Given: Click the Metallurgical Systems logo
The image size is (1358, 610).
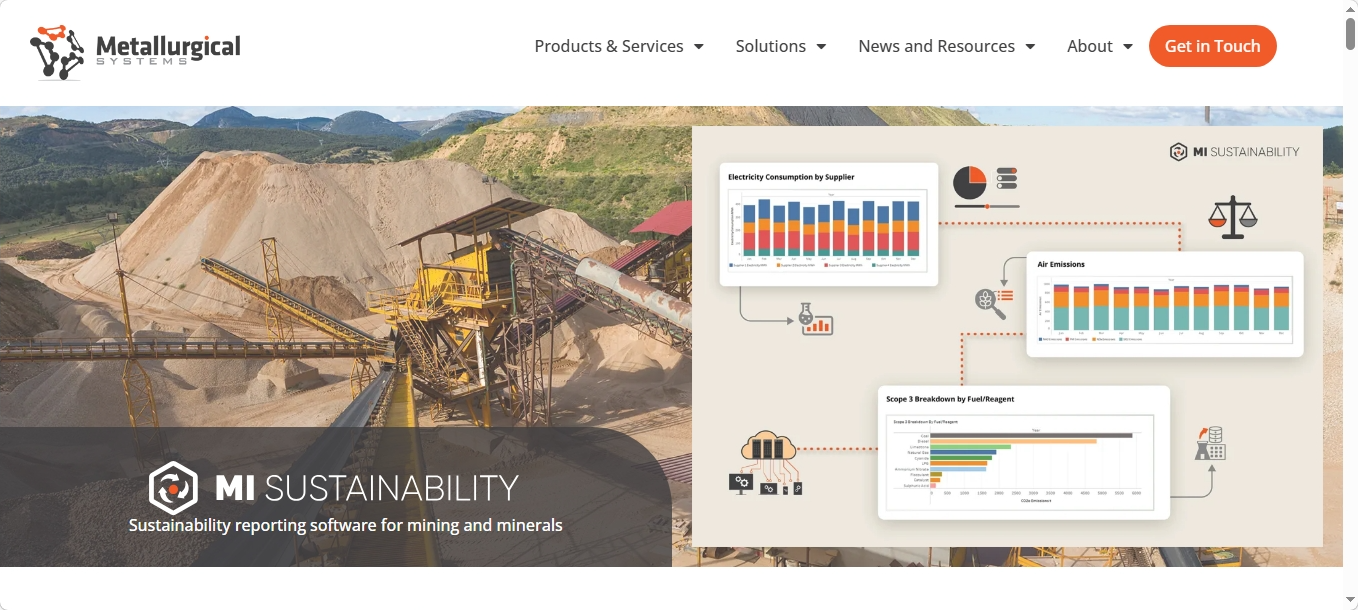Looking at the screenshot, I should coord(135,51).
